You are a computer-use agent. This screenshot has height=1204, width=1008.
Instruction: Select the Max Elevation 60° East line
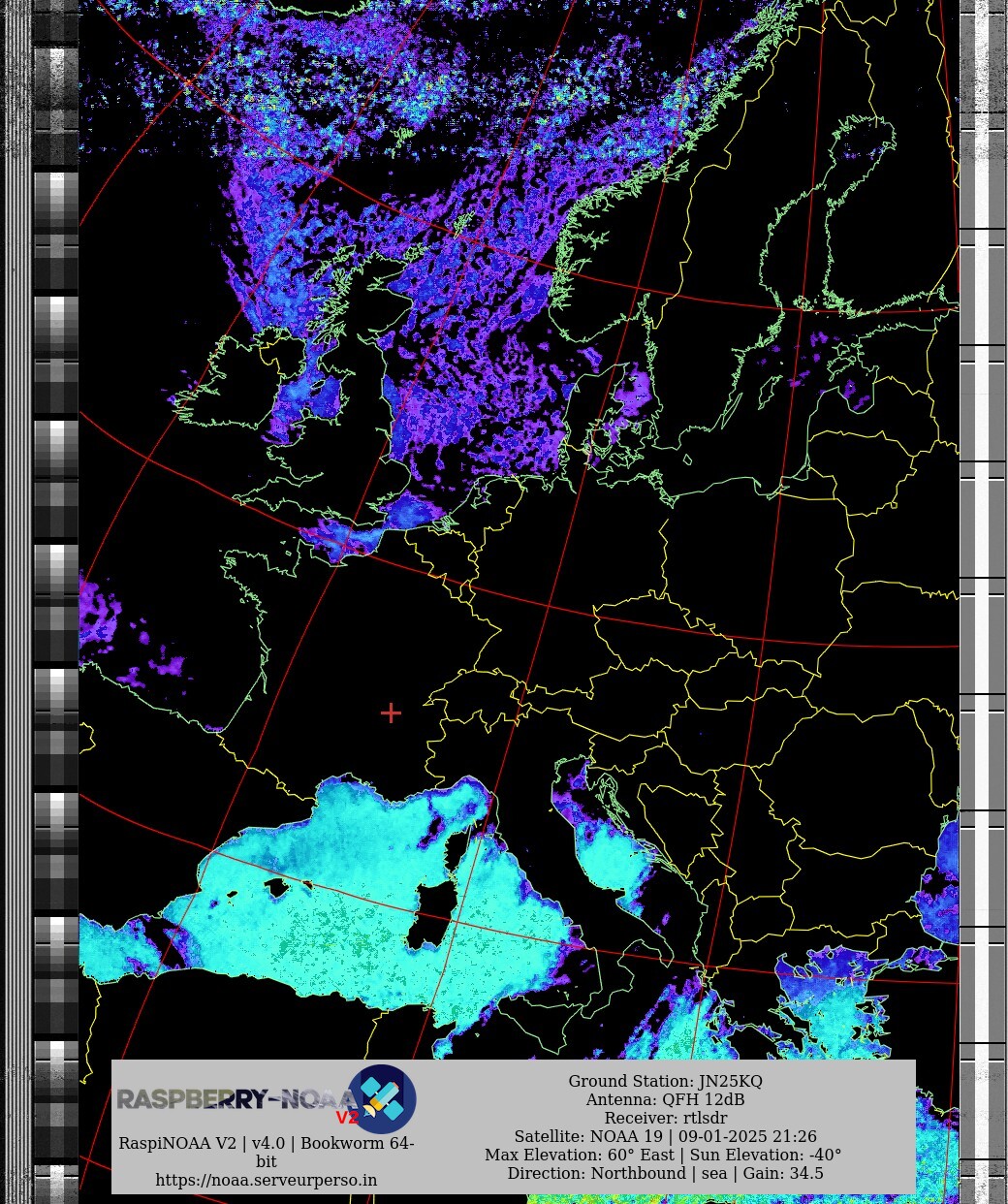[x=663, y=1155]
